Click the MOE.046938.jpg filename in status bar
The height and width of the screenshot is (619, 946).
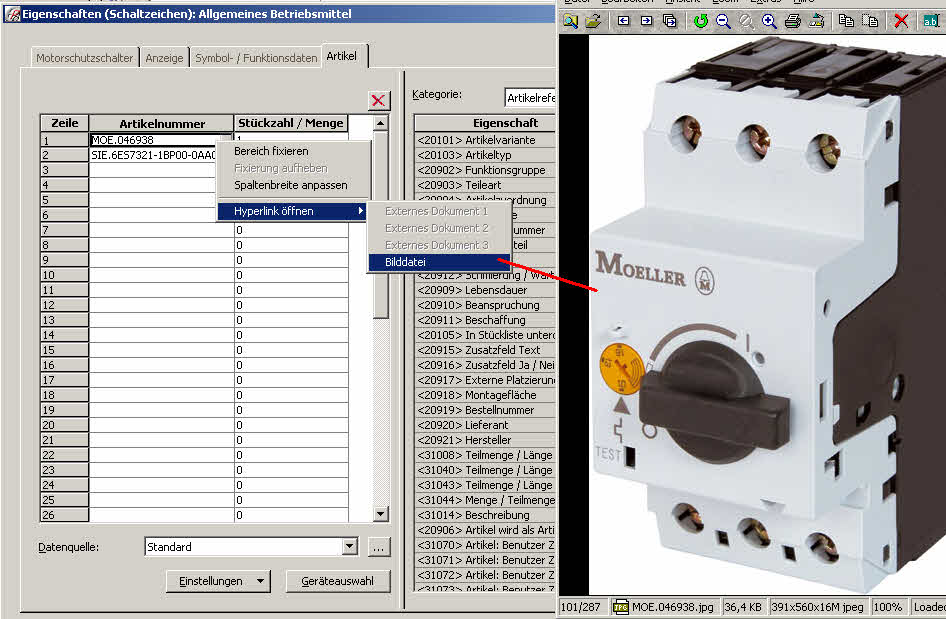[x=672, y=607]
